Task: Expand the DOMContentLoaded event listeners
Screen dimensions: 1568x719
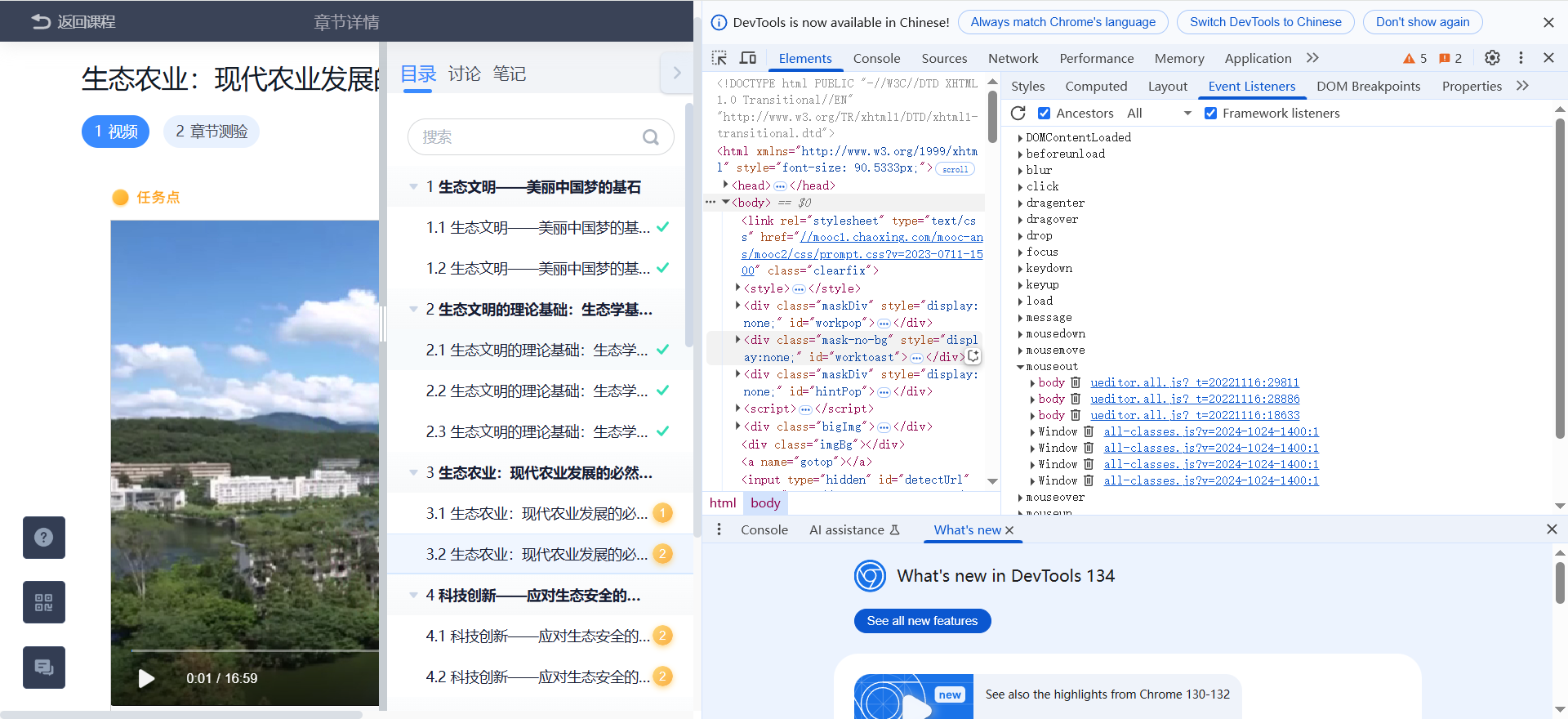Action: [x=1020, y=138]
